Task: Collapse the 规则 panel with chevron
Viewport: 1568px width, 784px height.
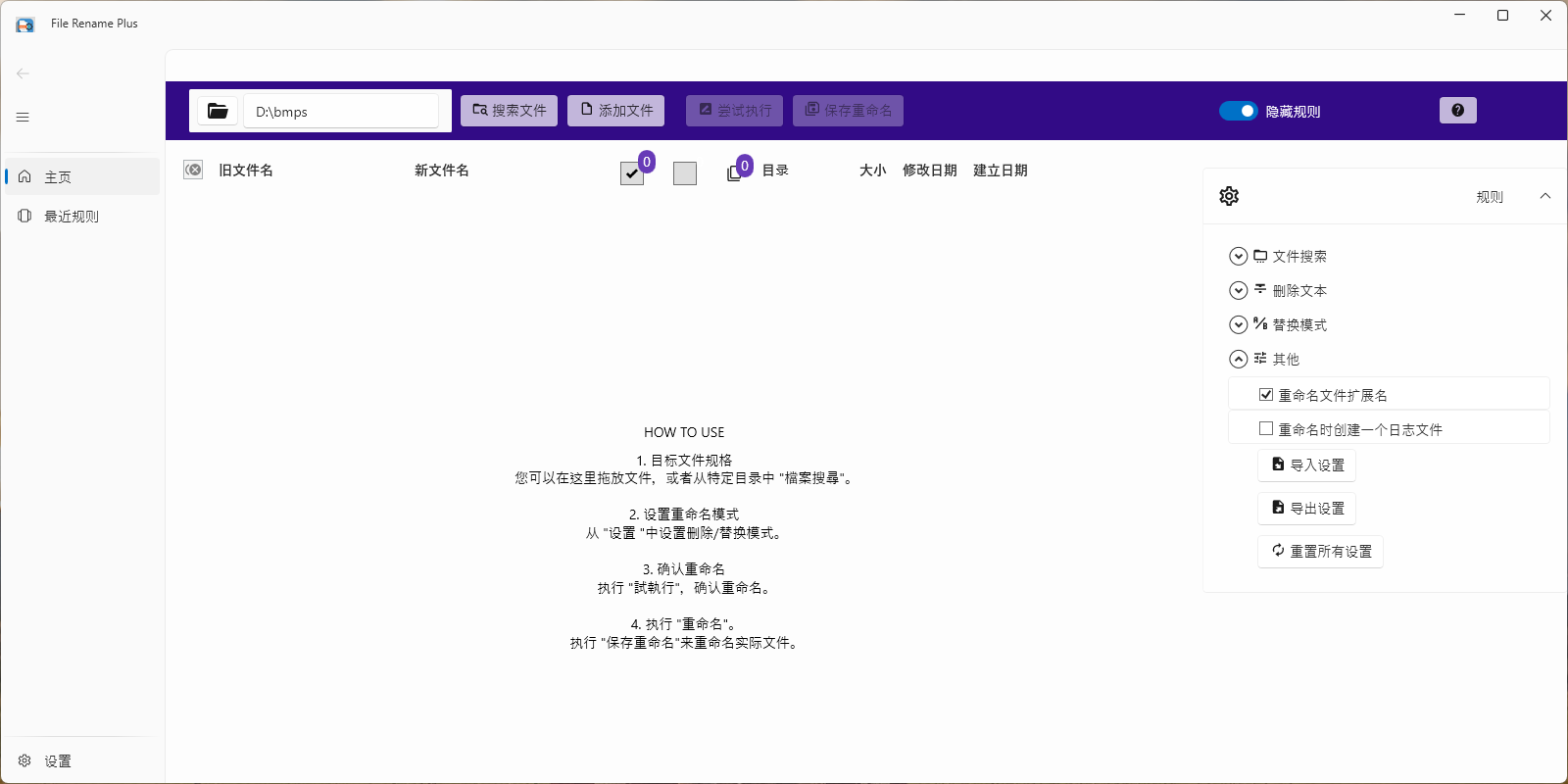Action: (x=1545, y=196)
